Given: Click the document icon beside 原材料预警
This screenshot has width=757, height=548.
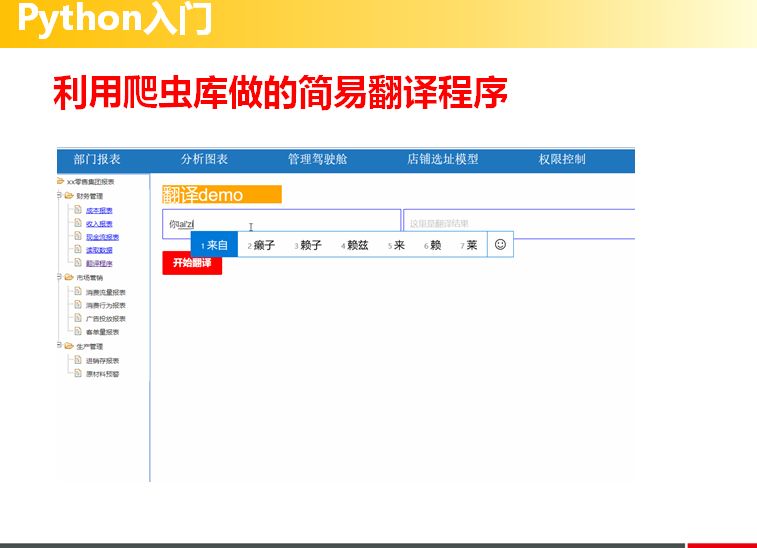Looking at the screenshot, I should point(78,373).
